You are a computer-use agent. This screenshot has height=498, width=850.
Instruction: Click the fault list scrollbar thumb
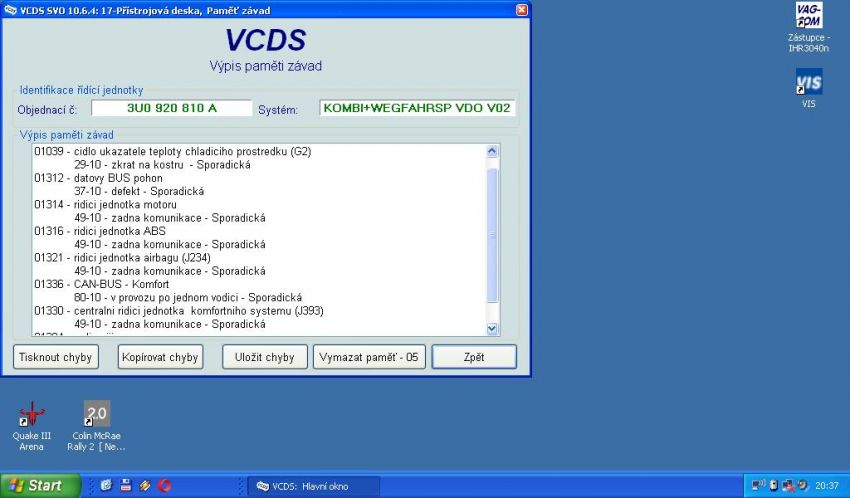[x=492, y=235]
